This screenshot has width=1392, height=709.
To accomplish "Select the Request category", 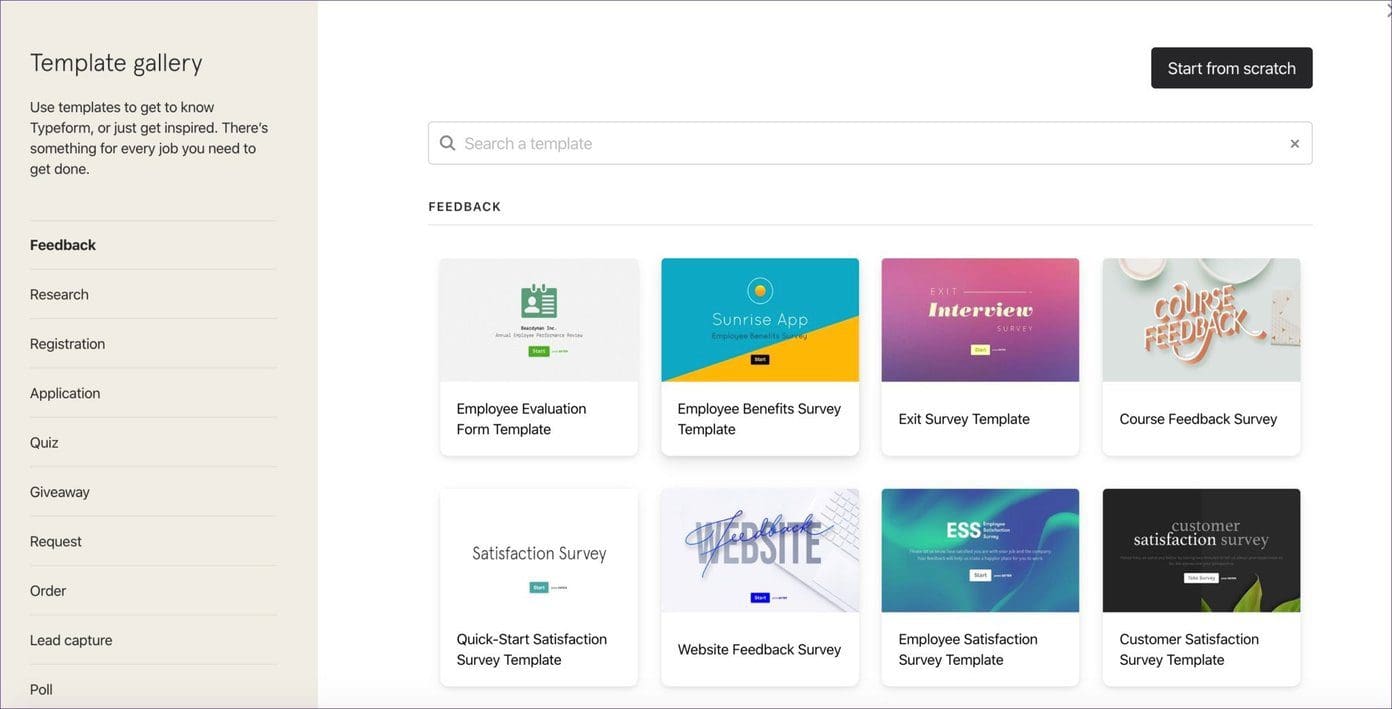I will click(56, 541).
